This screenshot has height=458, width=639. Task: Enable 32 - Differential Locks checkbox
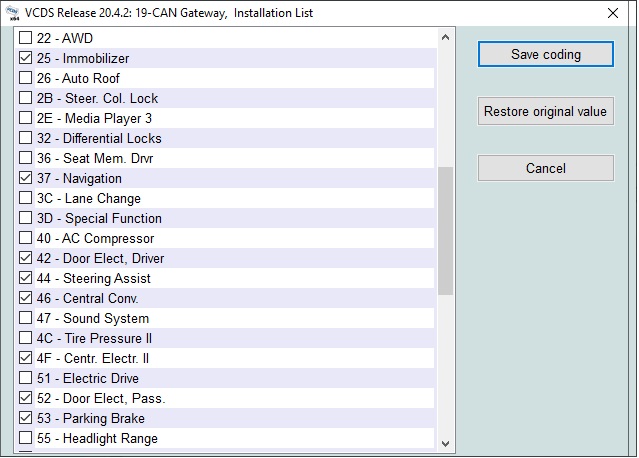pos(25,138)
